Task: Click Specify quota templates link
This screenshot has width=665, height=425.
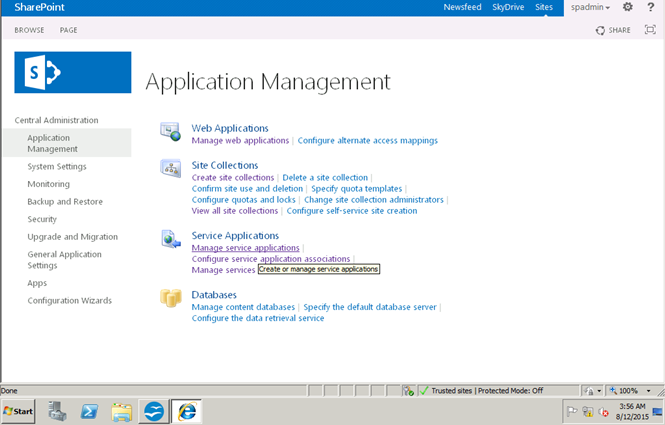Action: point(357,188)
